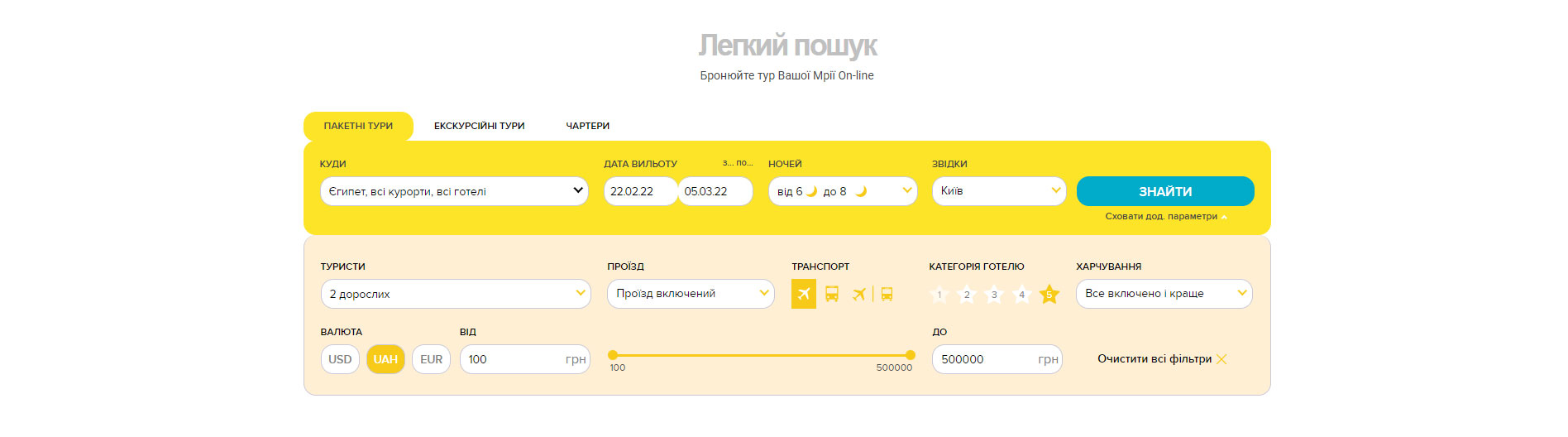
Task: Choose 3-star hotel category
Action: tap(994, 294)
